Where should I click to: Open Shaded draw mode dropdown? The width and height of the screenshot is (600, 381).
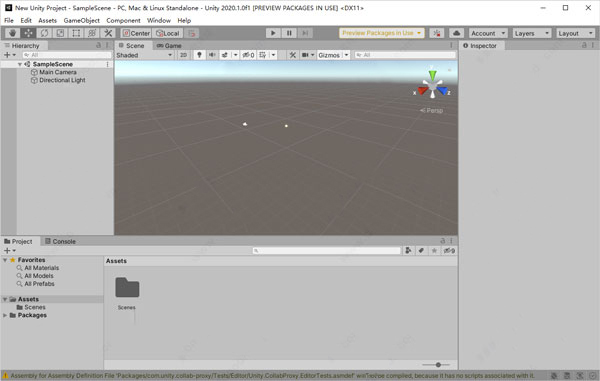point(144,55)
